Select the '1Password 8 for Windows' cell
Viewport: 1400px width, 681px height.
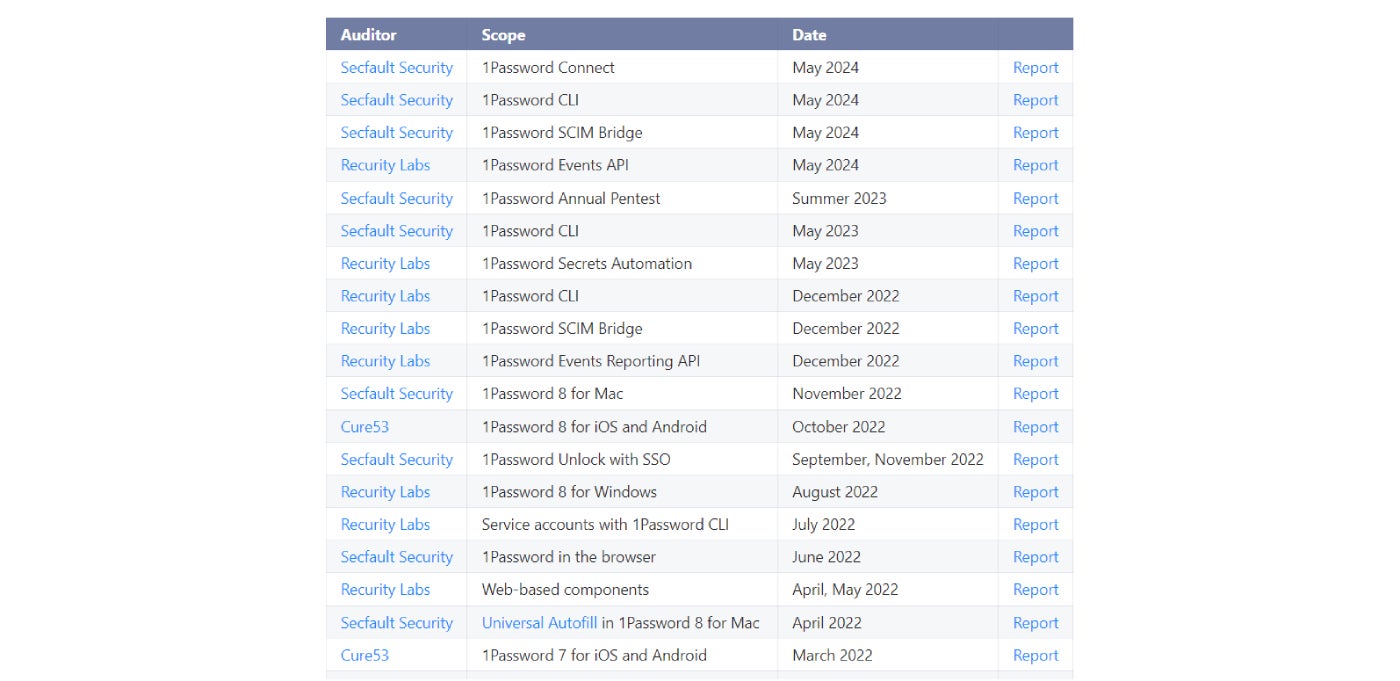click(x=622, y=492)
